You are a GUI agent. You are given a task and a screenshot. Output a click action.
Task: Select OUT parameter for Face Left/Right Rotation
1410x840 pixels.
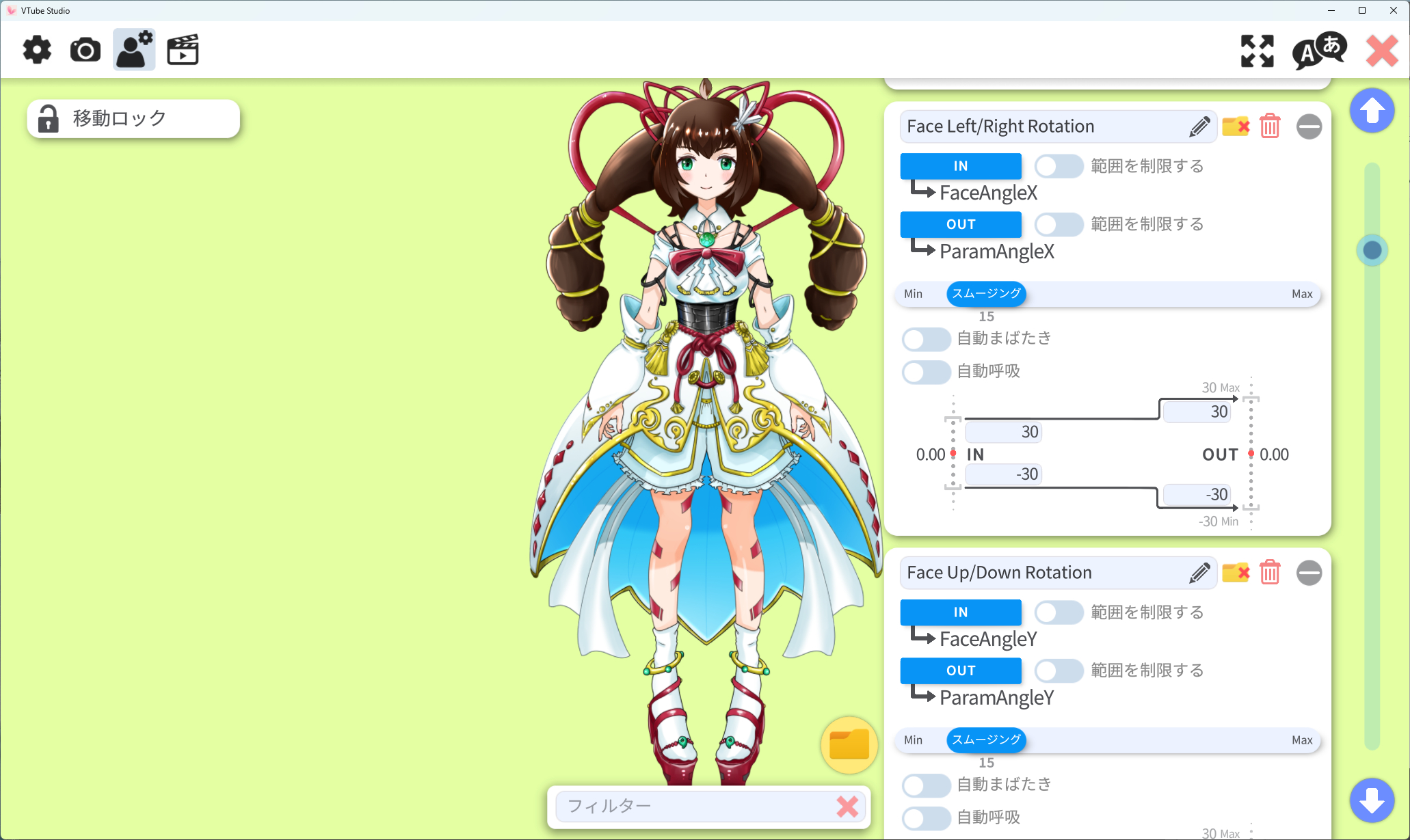(961, 224)
